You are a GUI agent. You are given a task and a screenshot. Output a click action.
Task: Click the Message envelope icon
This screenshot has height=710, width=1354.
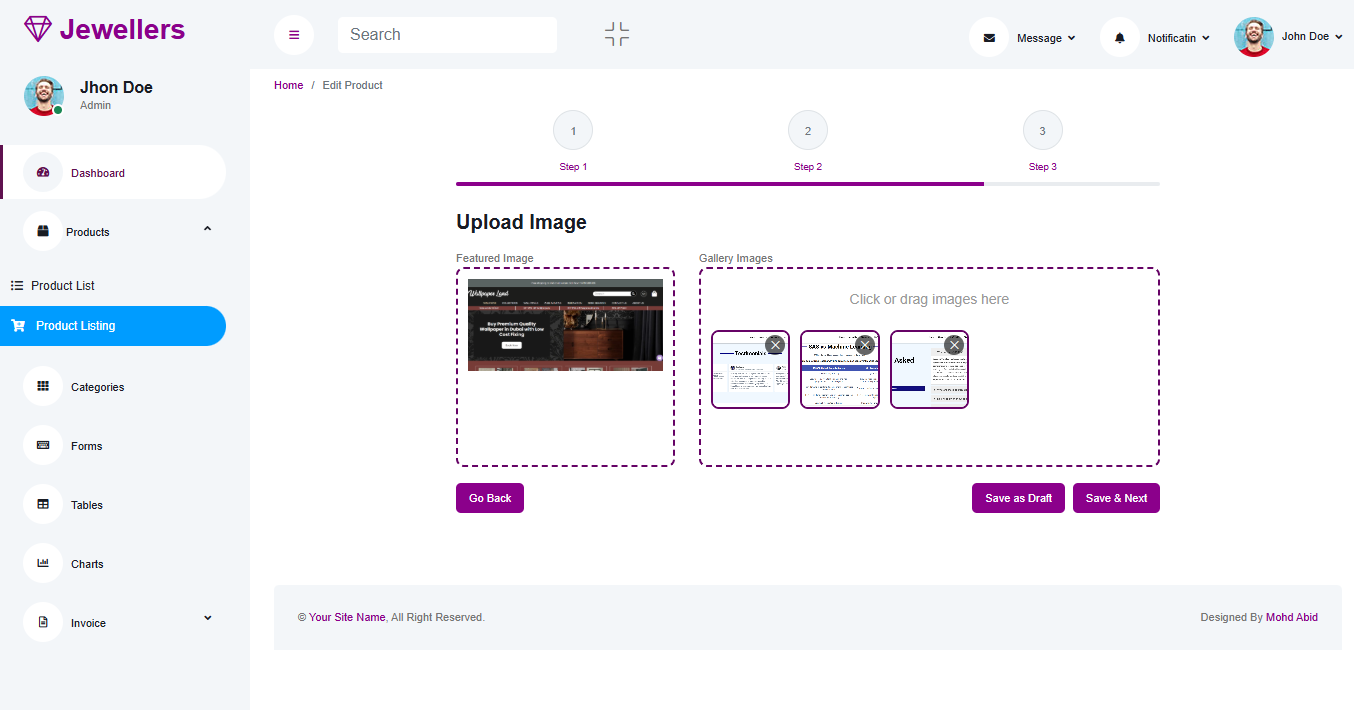point(989,38)
